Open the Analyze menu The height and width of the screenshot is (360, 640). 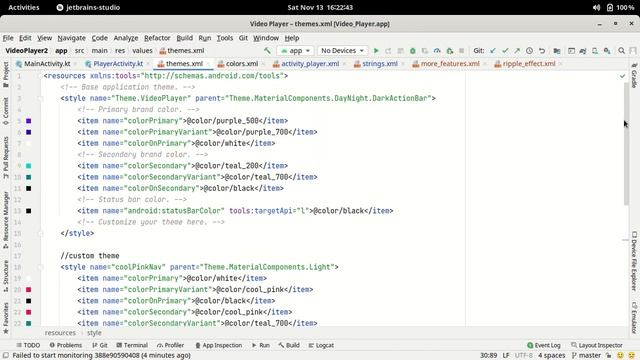click(x=126, y=38)
